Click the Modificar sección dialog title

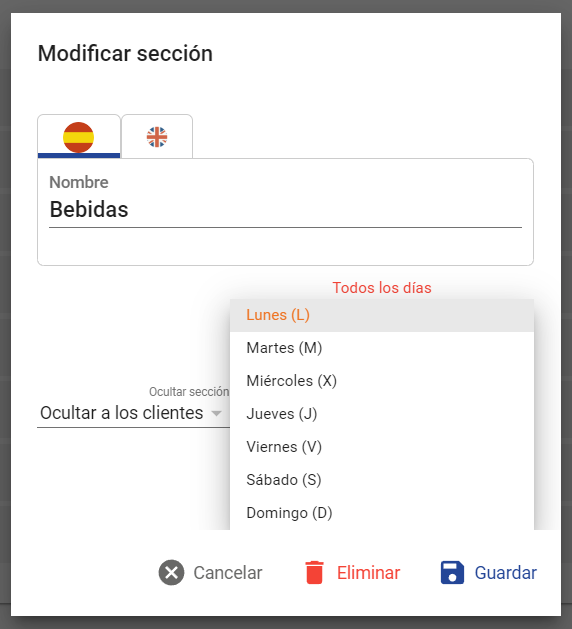click(x=125, y=54)
